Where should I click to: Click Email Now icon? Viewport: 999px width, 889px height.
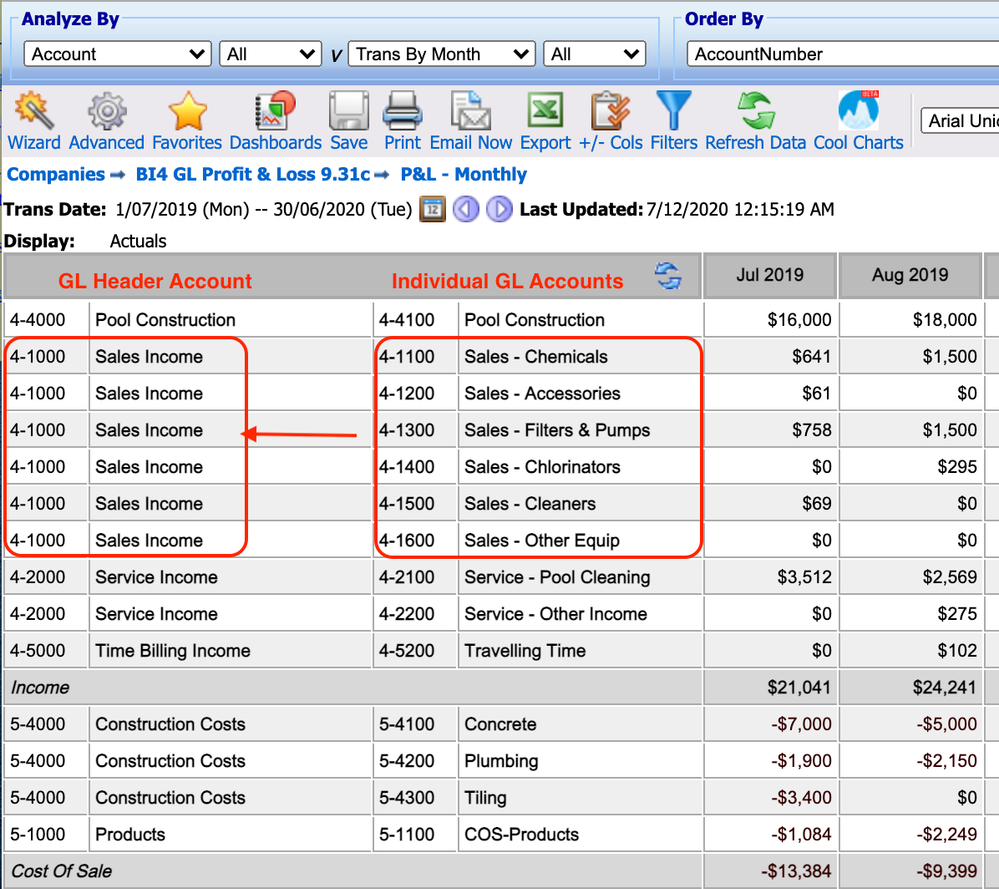470,111
